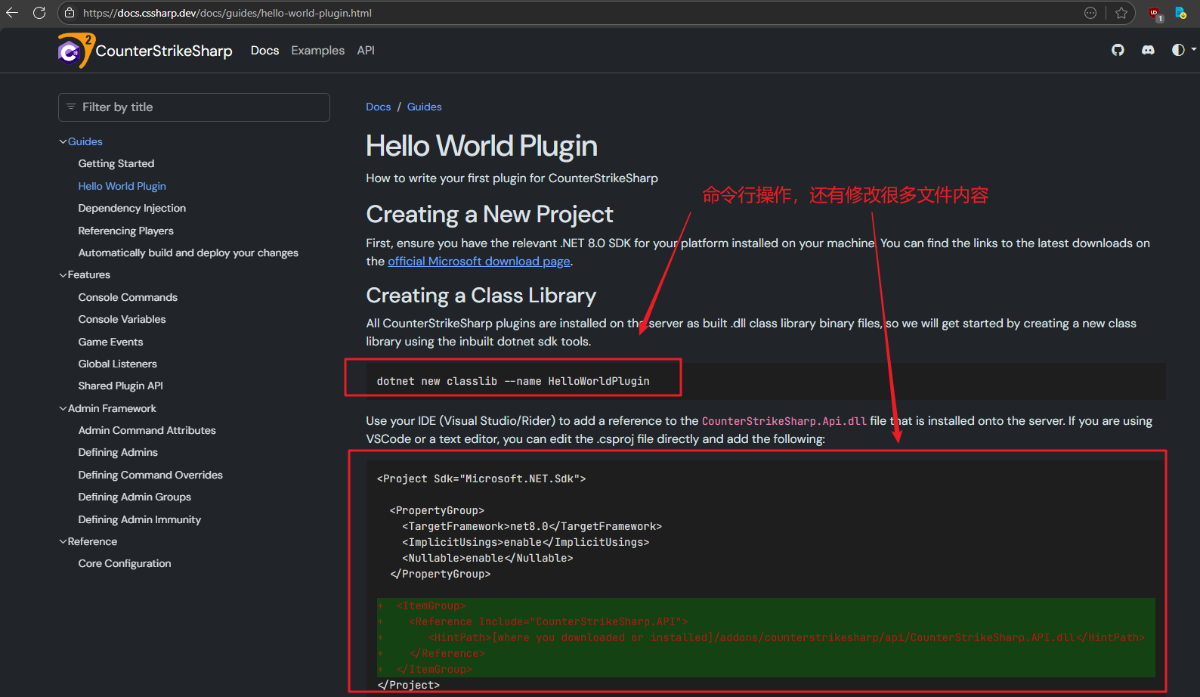Open the circled ellipsis icon in the address bar
This screenshot has width=1200, height=697.
[1090, 13]
